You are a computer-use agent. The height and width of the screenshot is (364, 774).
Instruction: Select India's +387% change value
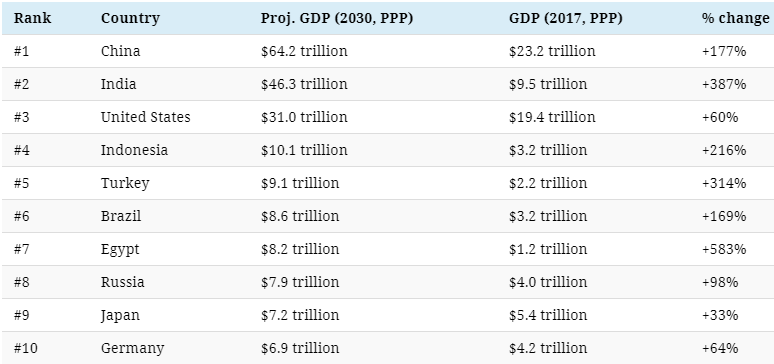point(724,84)
